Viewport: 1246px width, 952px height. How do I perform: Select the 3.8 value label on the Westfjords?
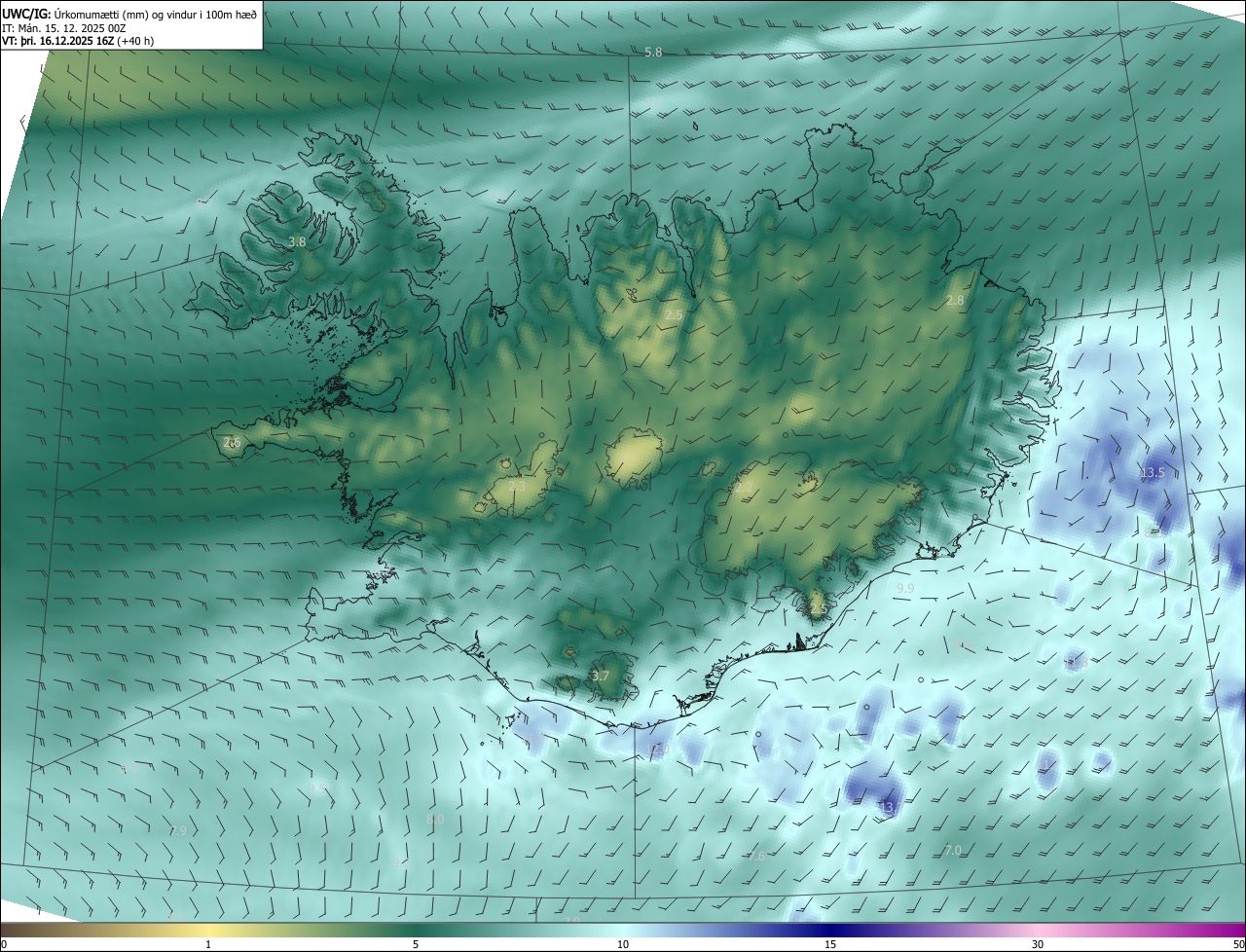click(297, 241)
